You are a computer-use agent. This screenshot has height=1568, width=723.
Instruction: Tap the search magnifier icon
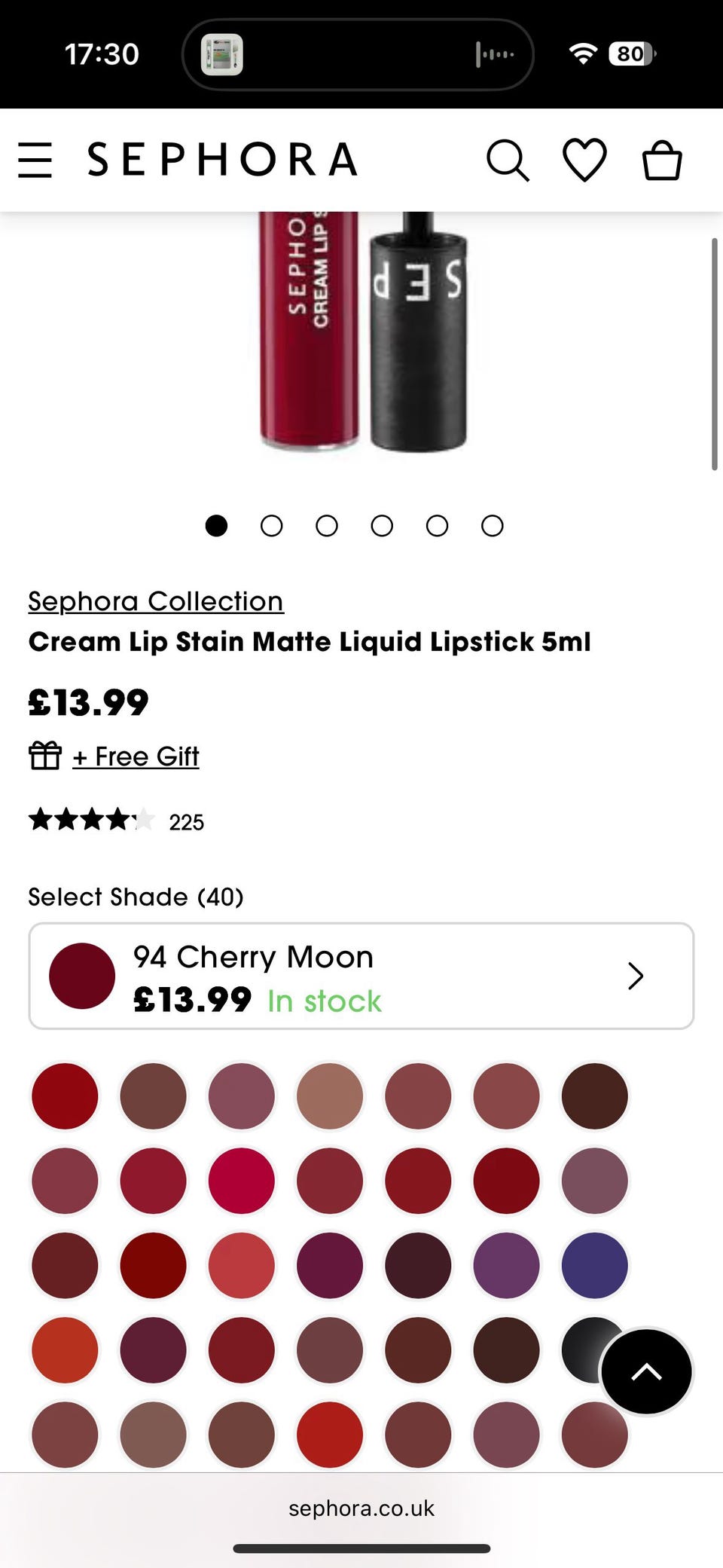[508, 160]
